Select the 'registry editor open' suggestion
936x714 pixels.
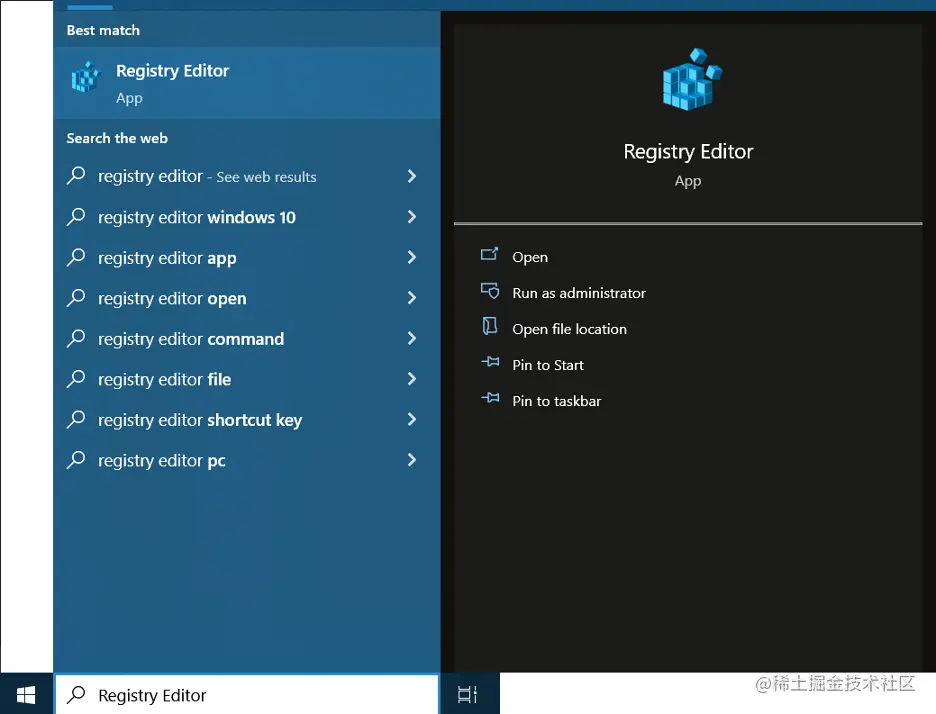pos(247,298)
